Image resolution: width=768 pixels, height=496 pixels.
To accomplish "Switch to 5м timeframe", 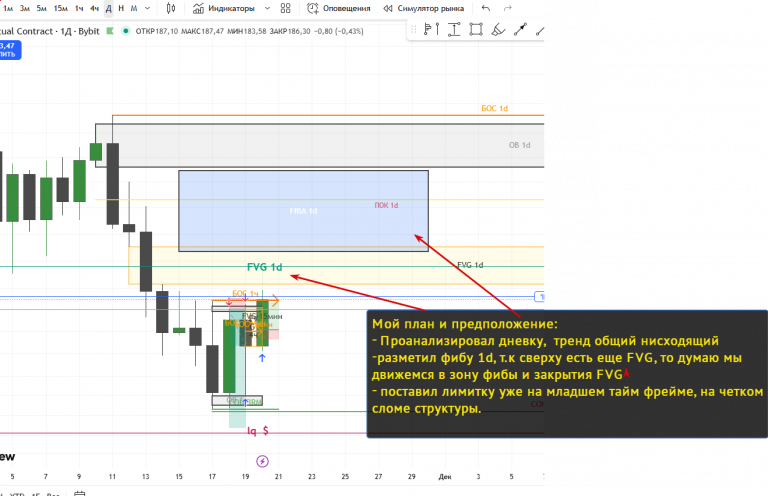I will click(41, 8).
